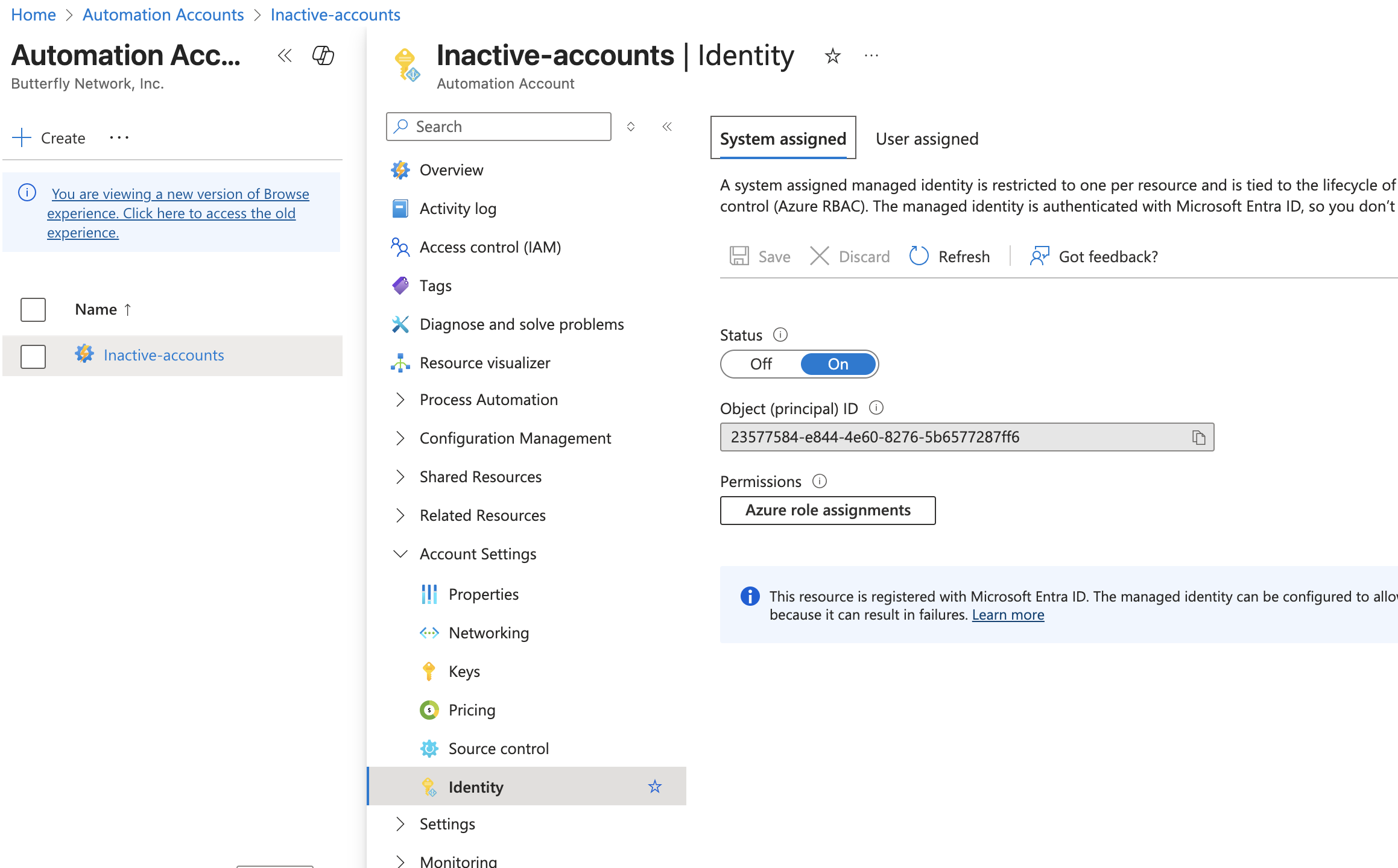The image size is (1398, 868).
Task: Click the Save button
Action: [761, 256]
